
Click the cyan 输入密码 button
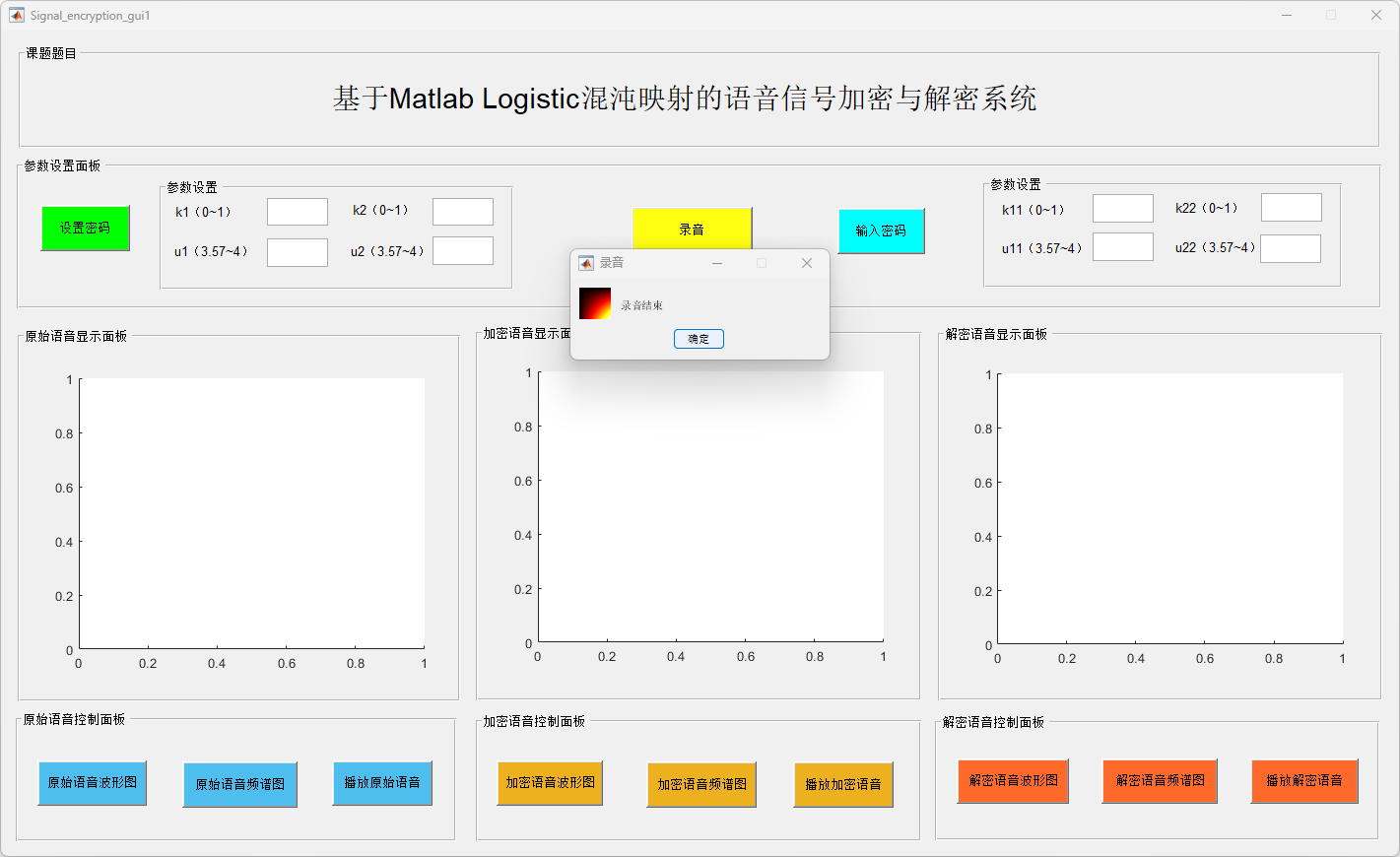[x=881, y=231]
